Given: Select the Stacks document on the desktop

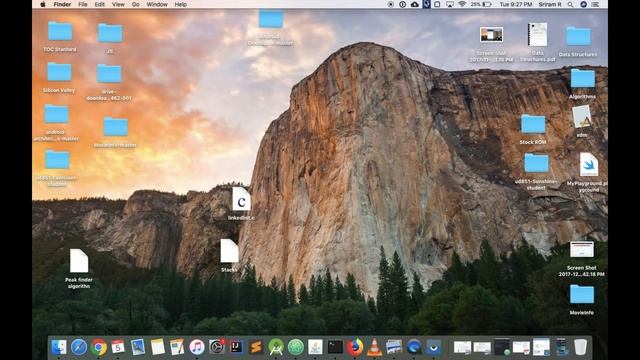Looking at the screenshot, I should (x=229, y=251).
